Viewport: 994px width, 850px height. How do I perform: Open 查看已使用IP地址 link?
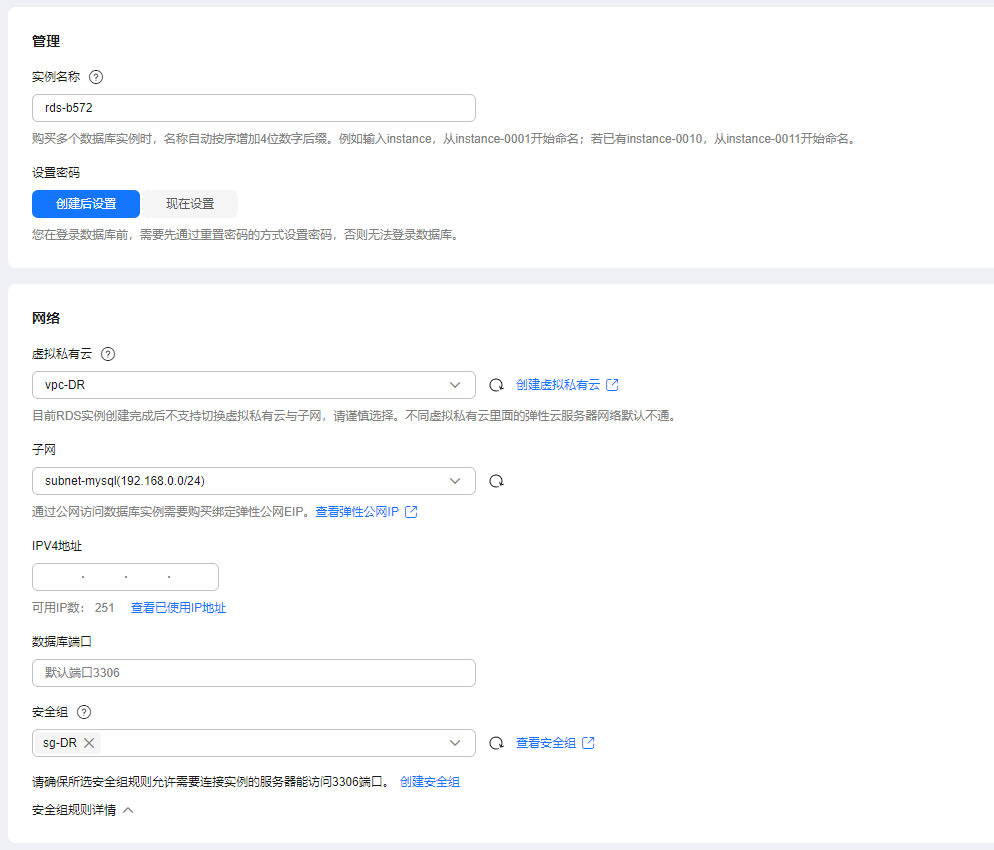click(x=178, y=608)
